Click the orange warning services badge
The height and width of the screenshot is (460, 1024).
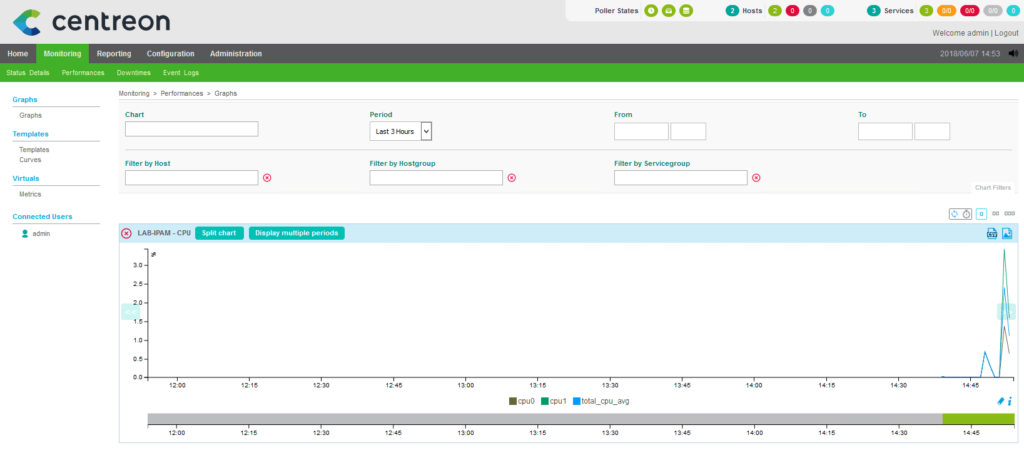pyautogui.click(x=947, y=10)
